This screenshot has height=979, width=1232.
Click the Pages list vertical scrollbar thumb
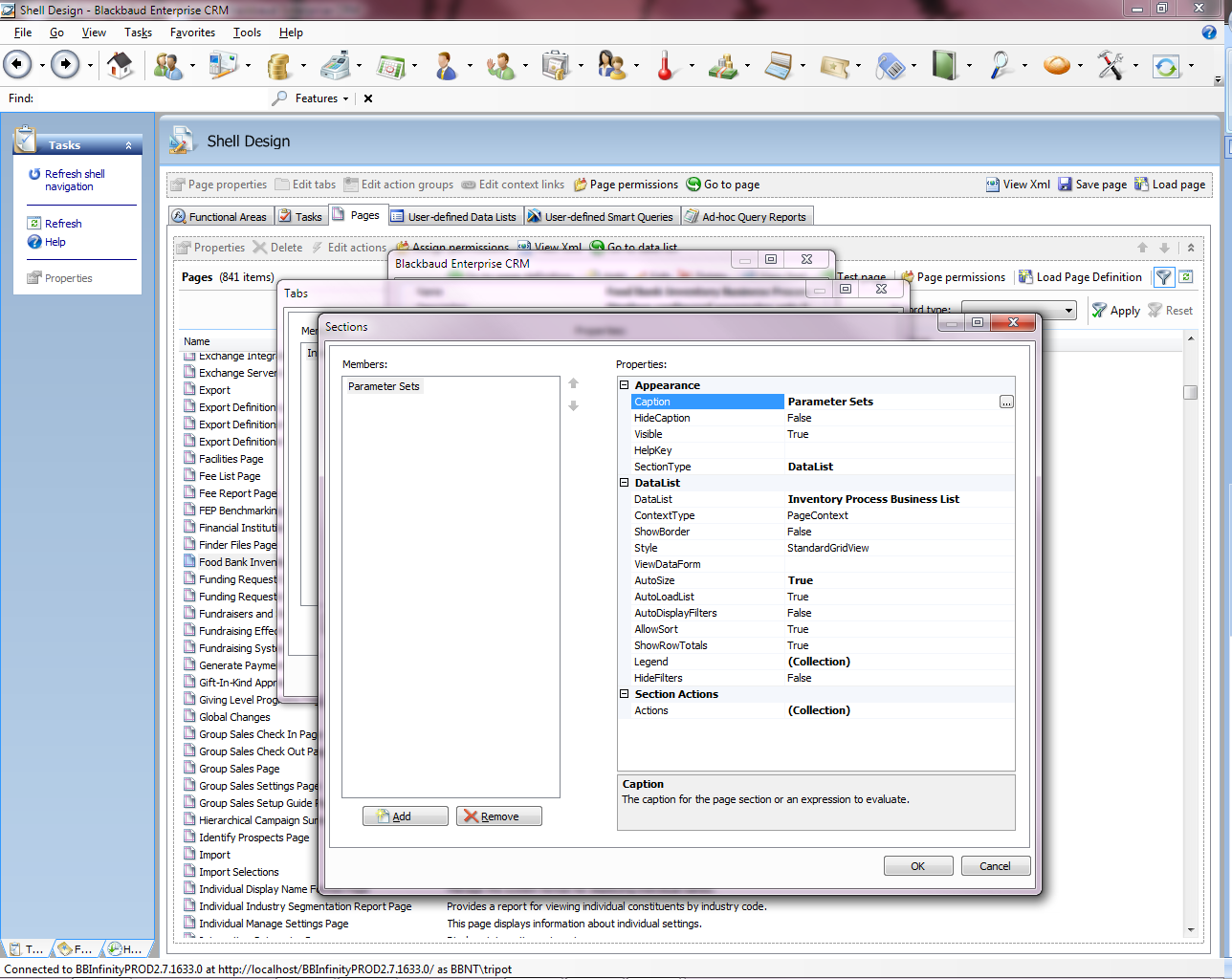[1190, 392]
